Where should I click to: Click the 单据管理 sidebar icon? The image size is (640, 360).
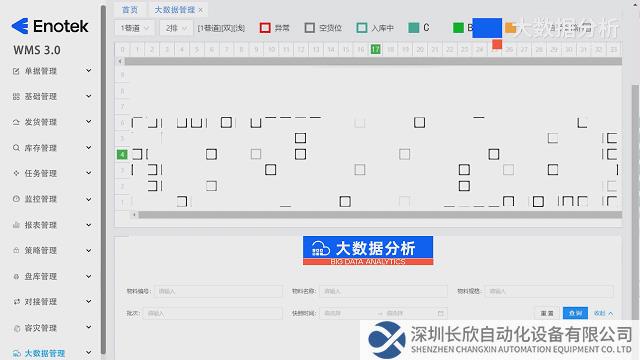pyautogui.click(x=16, y=71)
